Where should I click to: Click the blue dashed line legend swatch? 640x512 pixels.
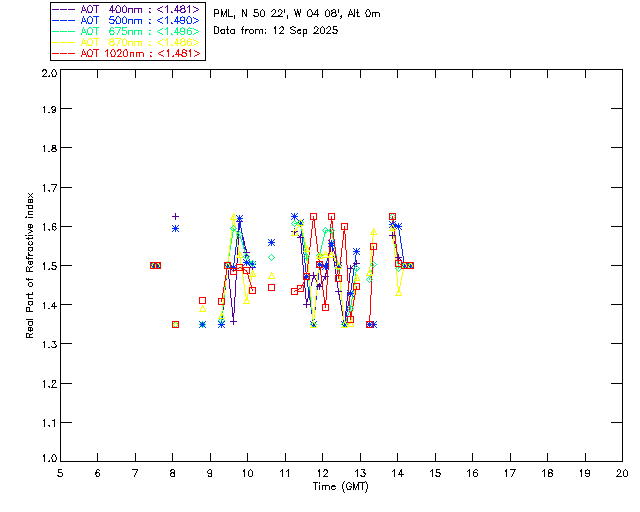pyautogui.click(x=64, y=21)
